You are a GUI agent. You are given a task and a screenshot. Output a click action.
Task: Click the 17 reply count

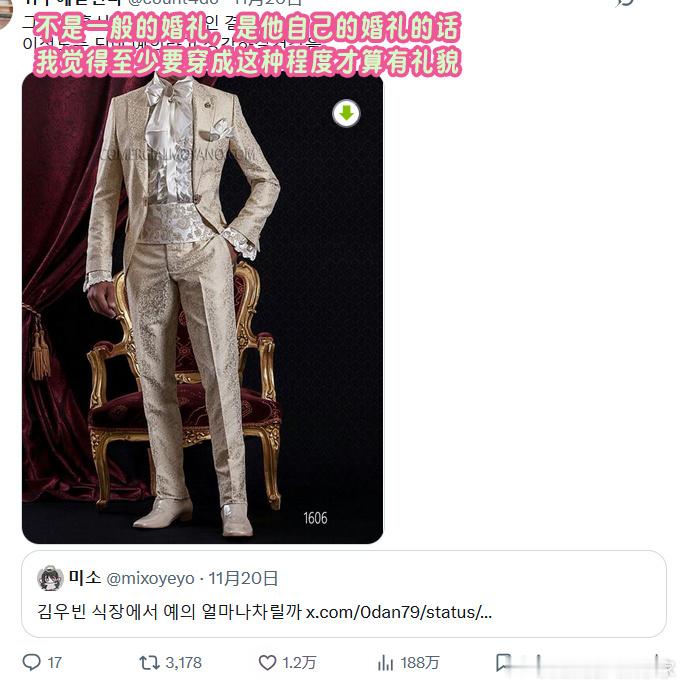click(54, 663)
